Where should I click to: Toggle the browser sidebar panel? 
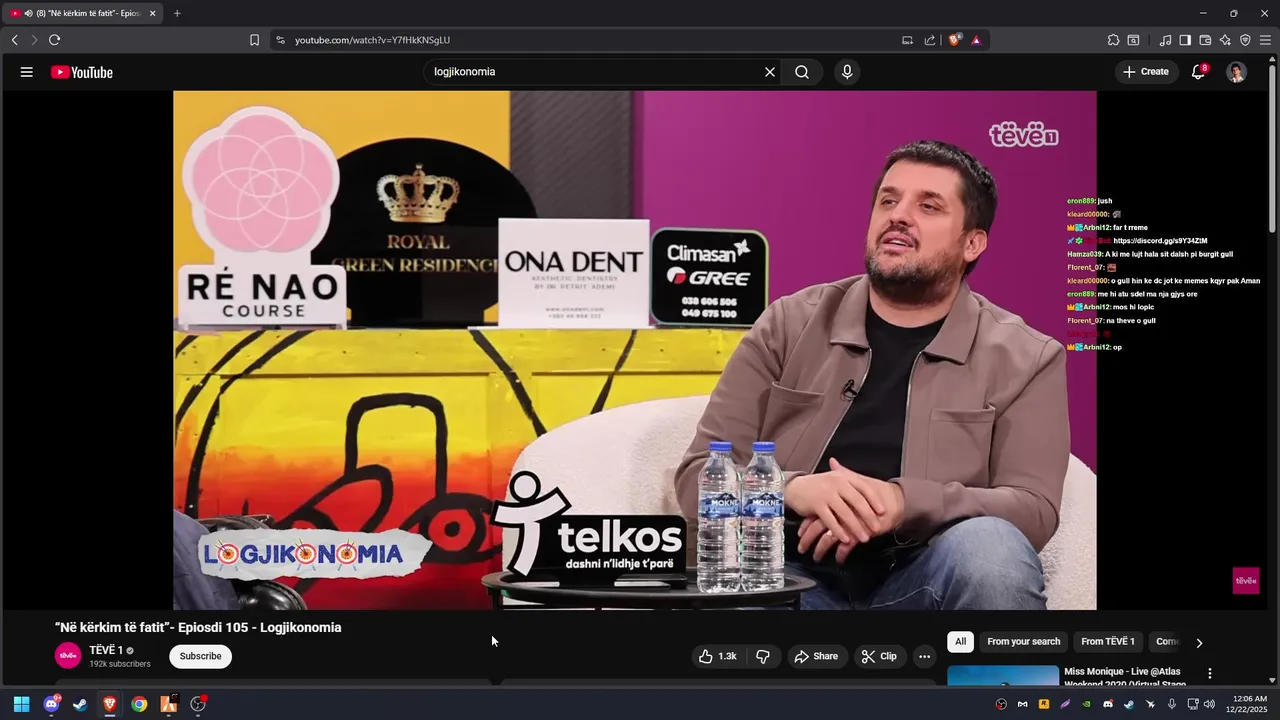tap(1185, 40)
